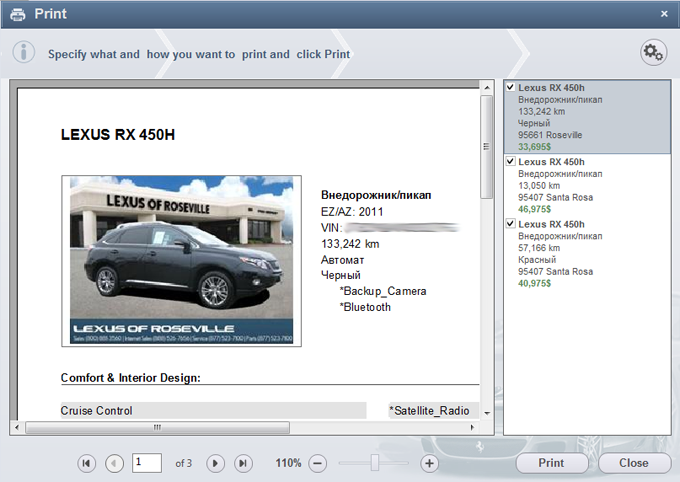The height and width of the screenshot is (482, 680).
Task: Click LEXUS RX 450H heading in preview
Action: 118,135
